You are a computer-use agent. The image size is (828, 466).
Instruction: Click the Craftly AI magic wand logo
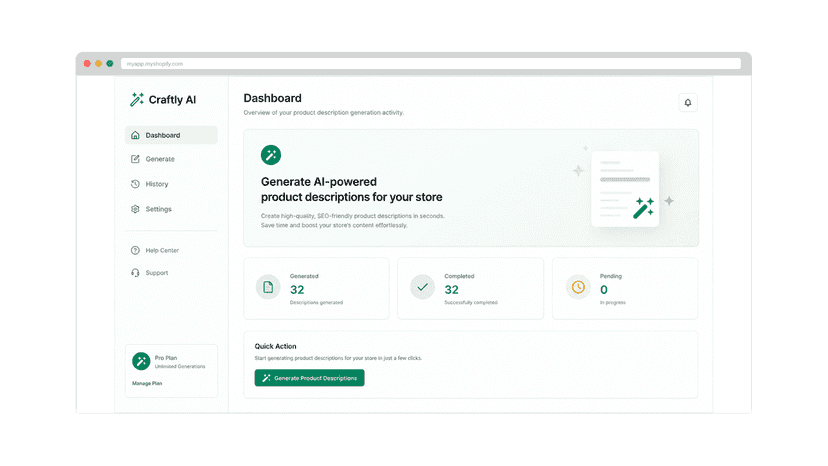137,99
